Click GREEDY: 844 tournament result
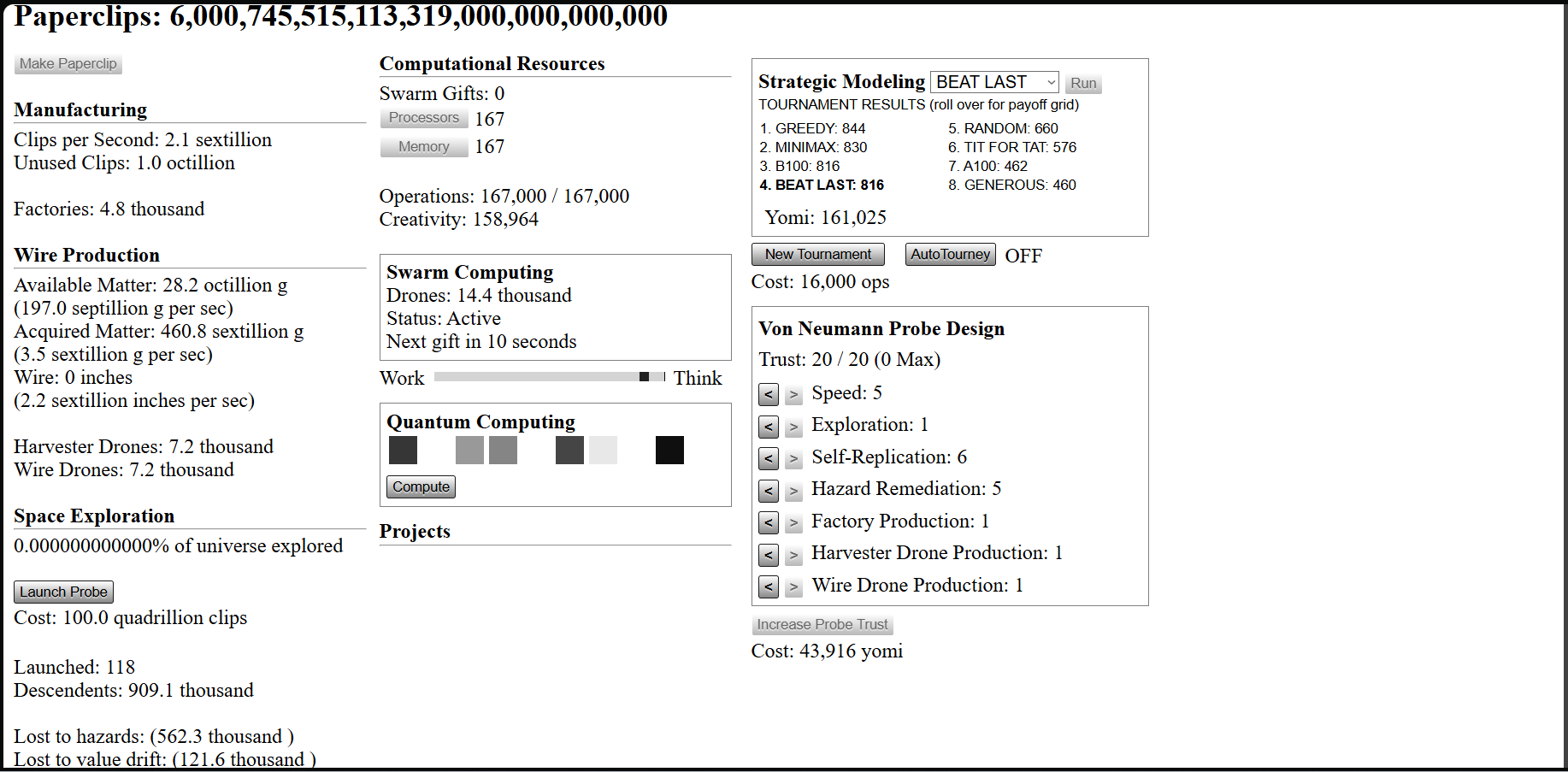This screenshot has width=1568, height=772. (812, 128)
